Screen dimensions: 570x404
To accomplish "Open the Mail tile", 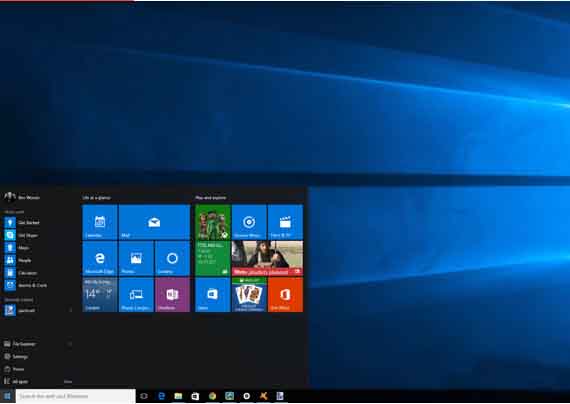I will click(x=154, y=222).
